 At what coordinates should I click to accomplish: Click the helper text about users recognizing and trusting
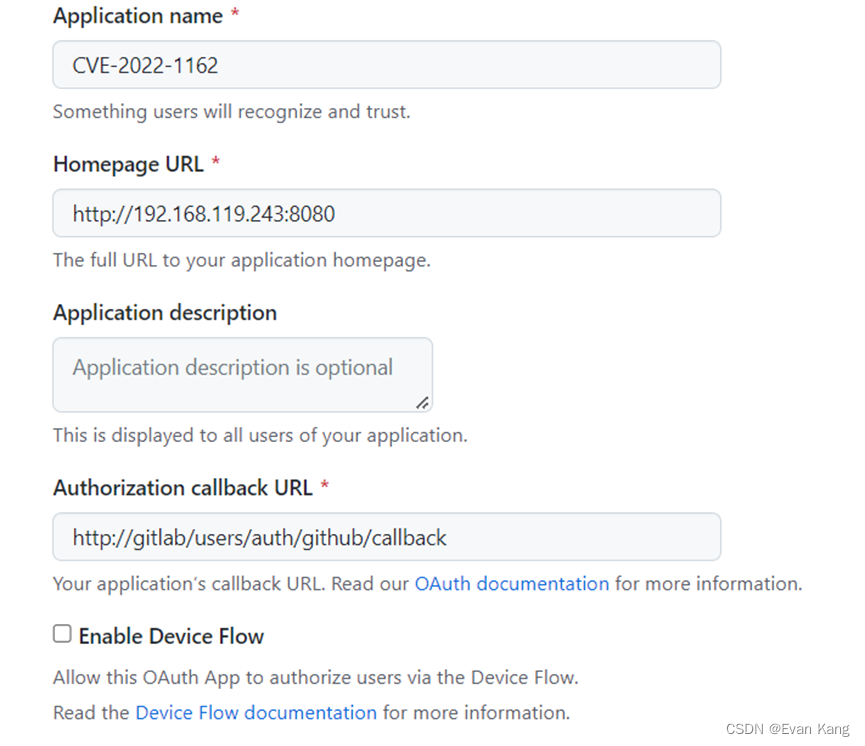[231, 111]
